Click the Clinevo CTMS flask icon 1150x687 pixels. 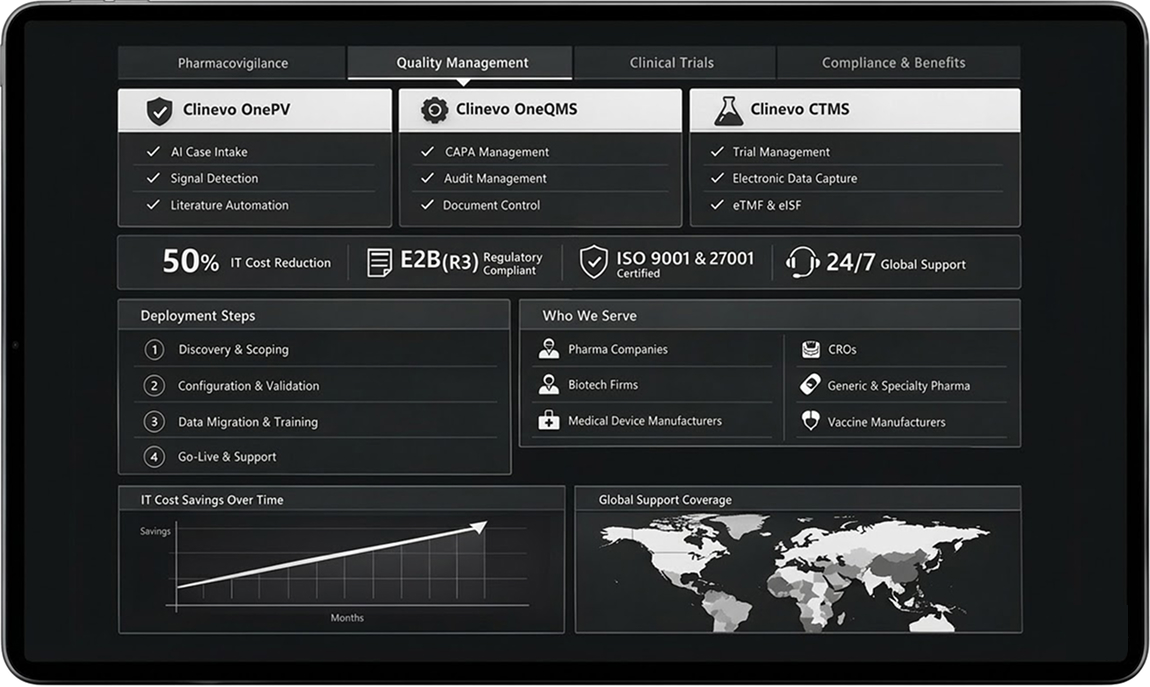pos(728,111)
